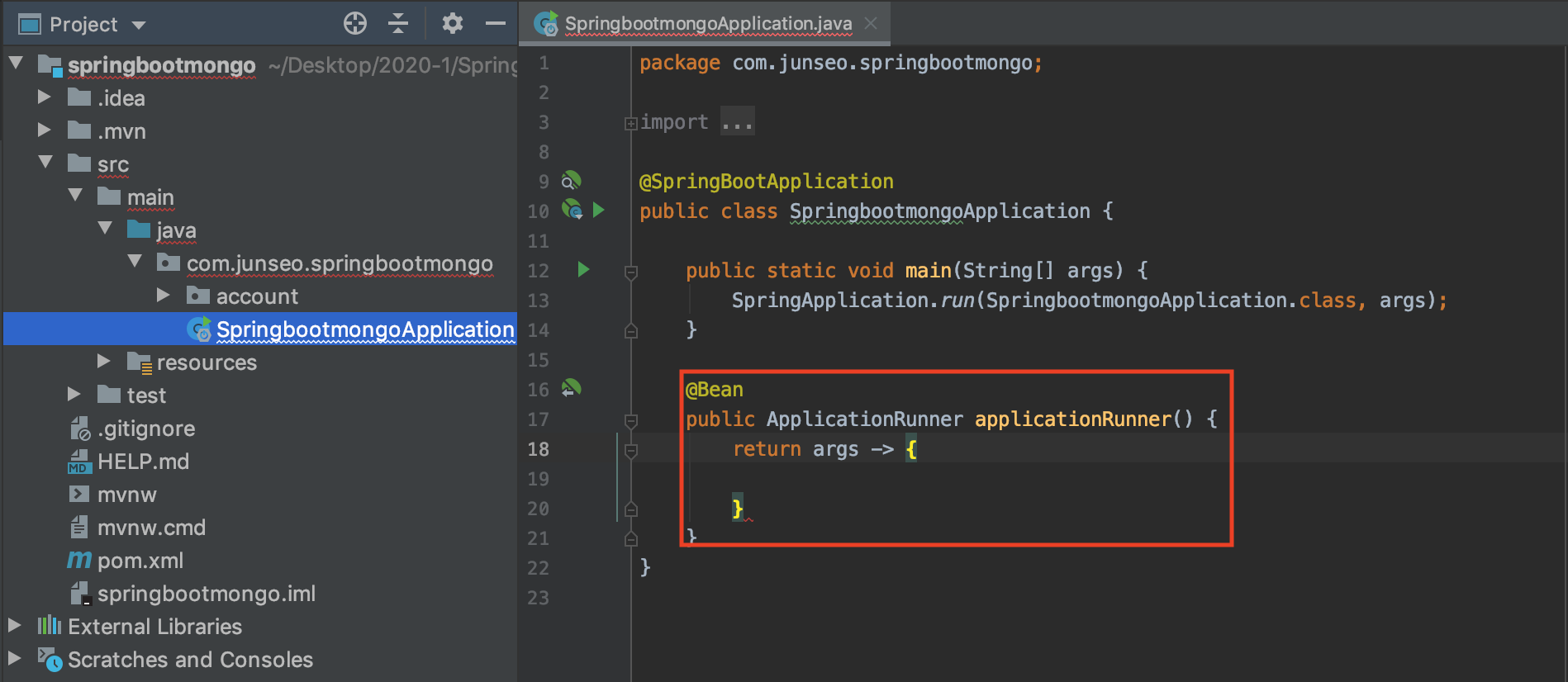
Task: Click the .gitignore file icon
Action: click(79, 429)
